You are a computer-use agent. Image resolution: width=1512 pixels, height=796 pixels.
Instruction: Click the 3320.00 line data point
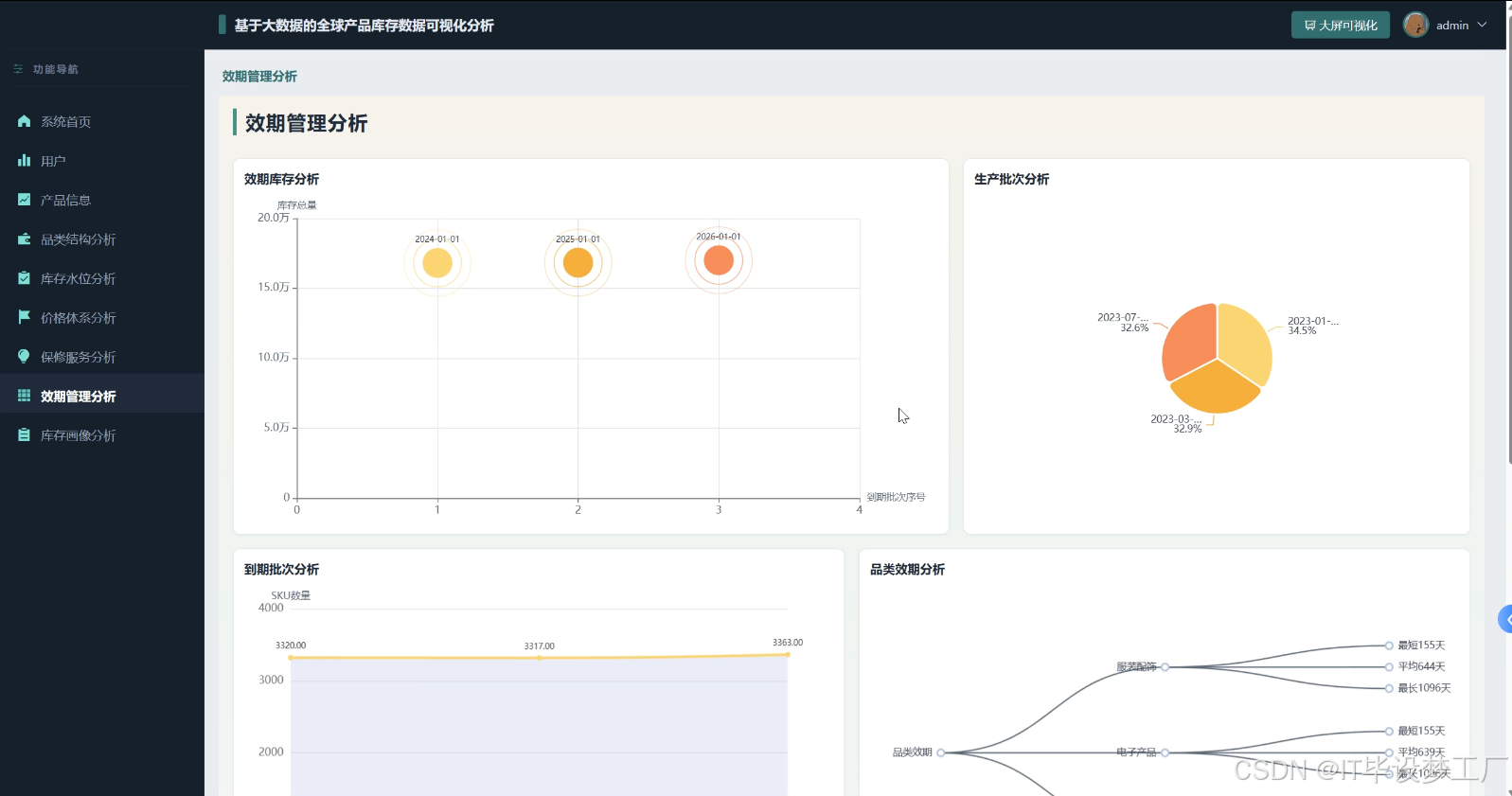pos(291,657)
